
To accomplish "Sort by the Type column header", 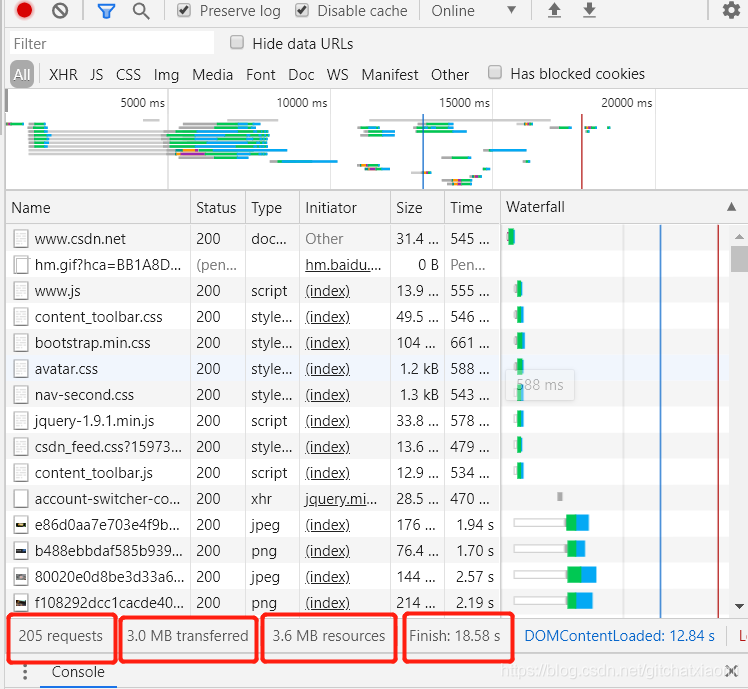I will click(272, 208).
